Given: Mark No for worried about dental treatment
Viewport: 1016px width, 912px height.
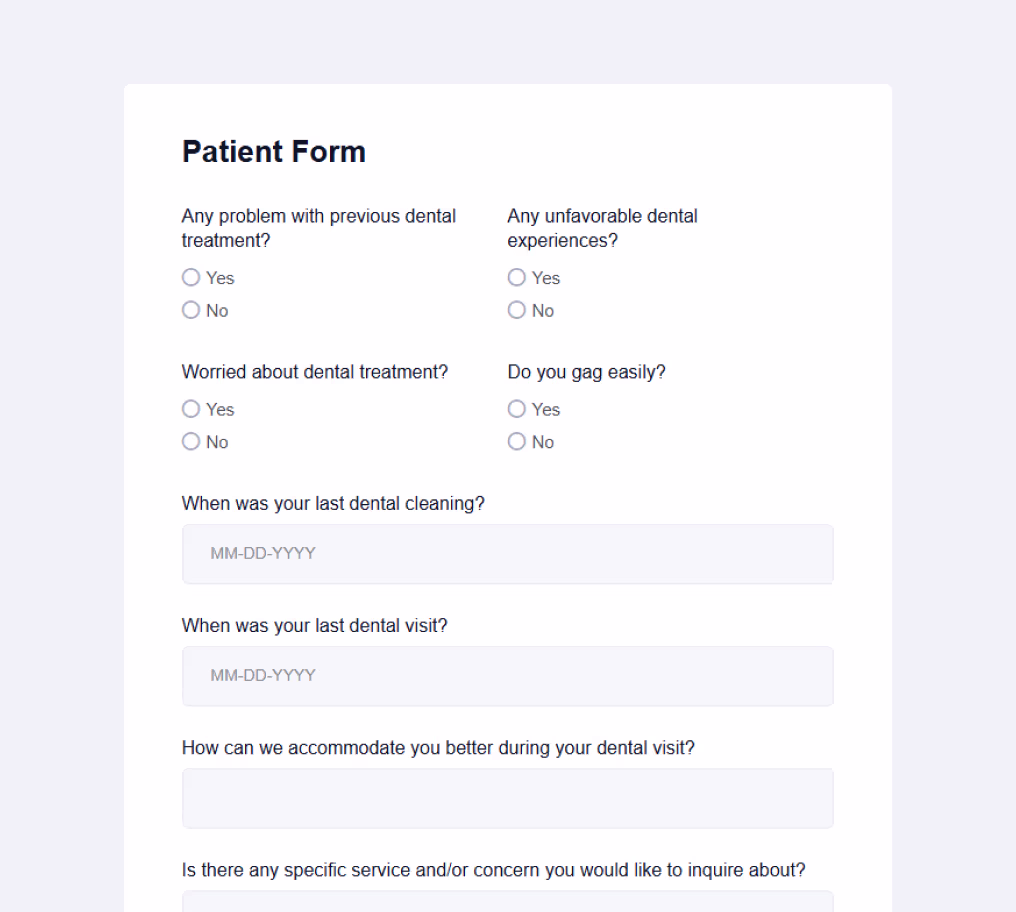Looking at the screenshot, I should 190,441.
